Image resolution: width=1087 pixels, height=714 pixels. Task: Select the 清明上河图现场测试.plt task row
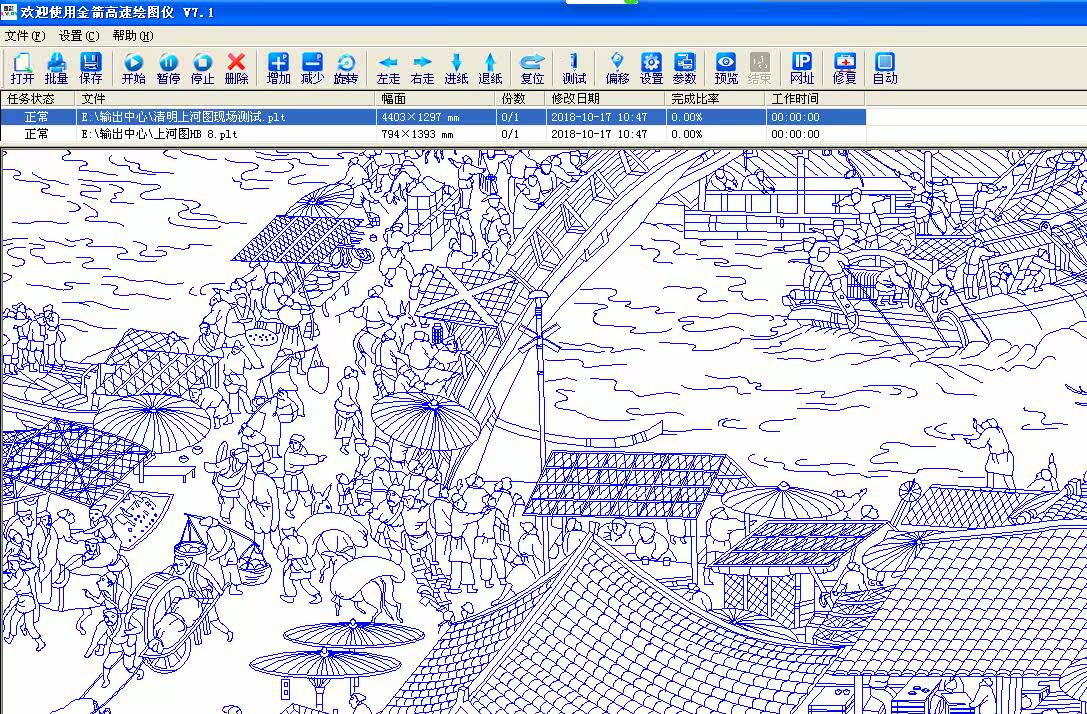click(433, 117)
